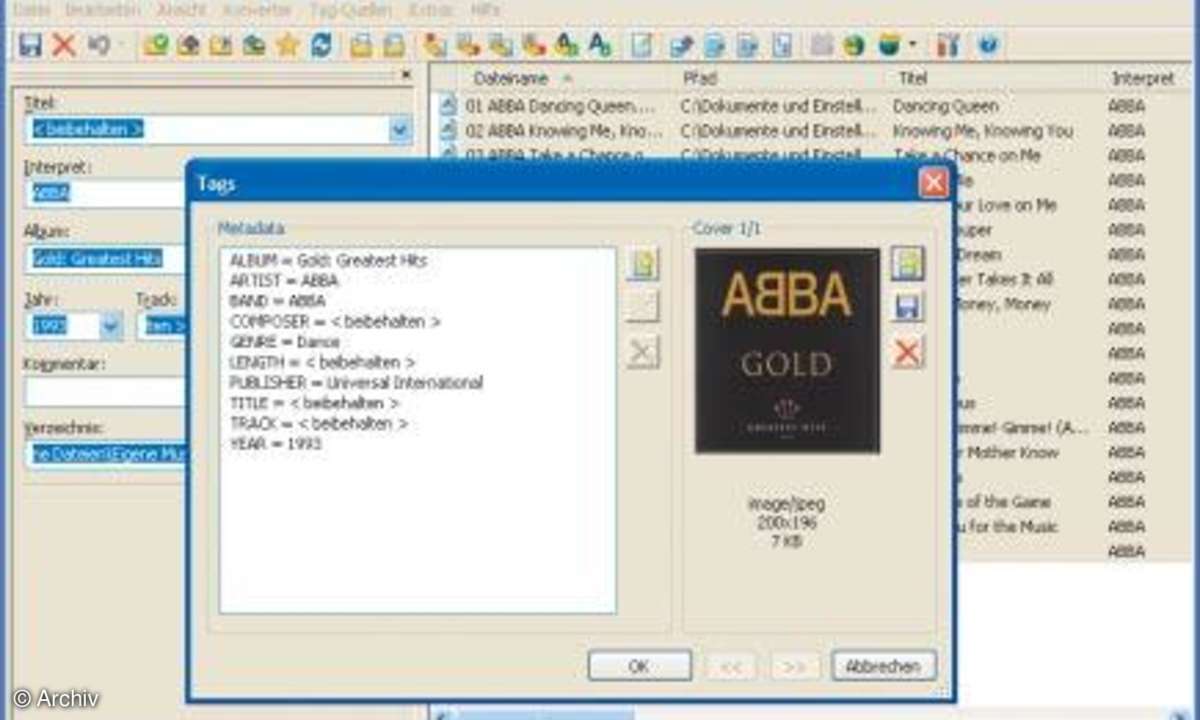
Task: Click the red X Remove tag toolbar icon
Action: point(63,45)
